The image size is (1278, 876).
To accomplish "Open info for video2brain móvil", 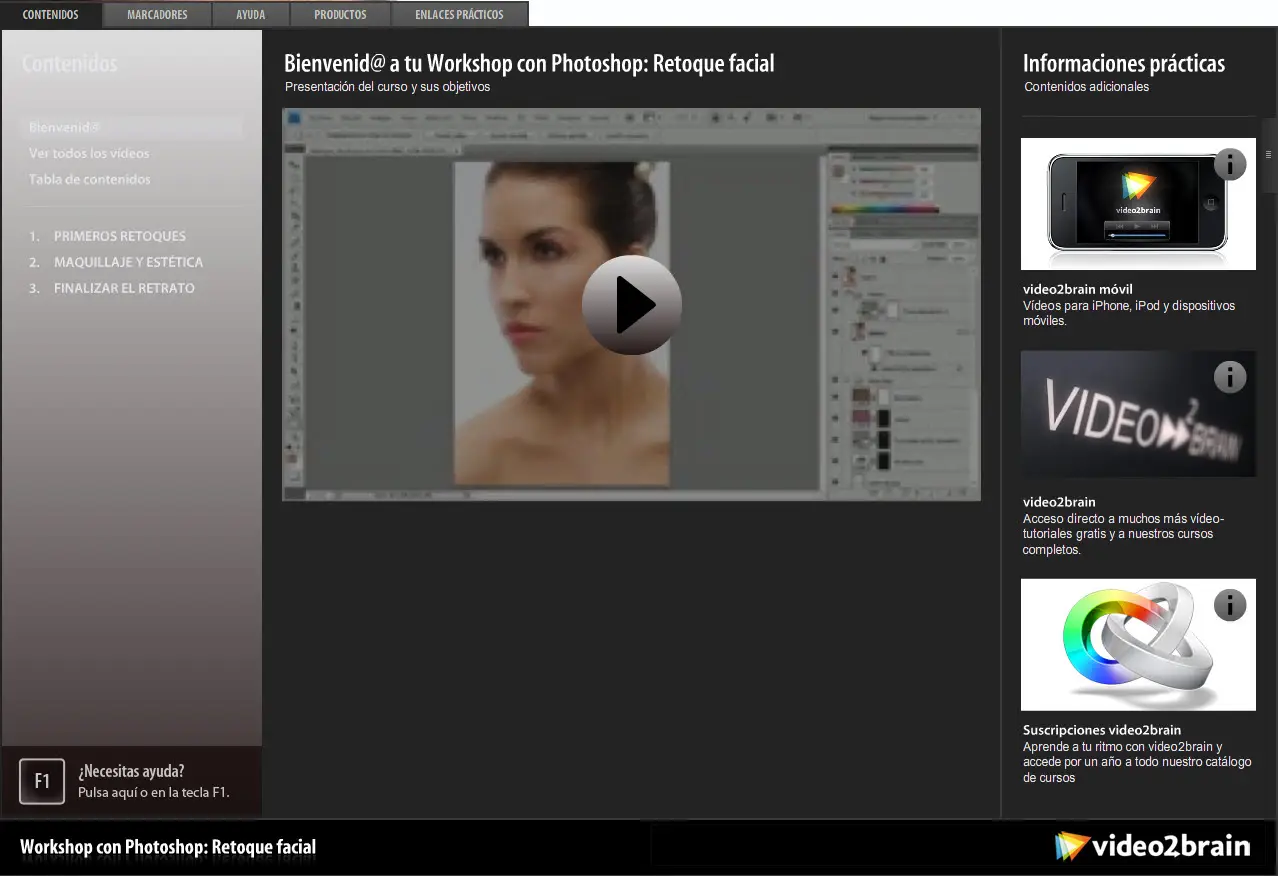I will pyautogui.click(x=1230, y=164).
